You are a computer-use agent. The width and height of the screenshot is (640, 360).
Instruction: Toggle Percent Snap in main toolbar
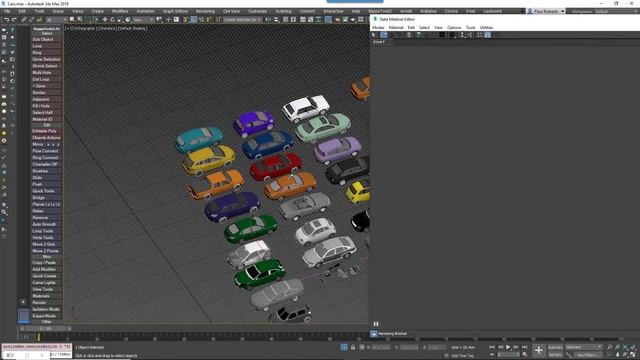(x=201, y=20)
